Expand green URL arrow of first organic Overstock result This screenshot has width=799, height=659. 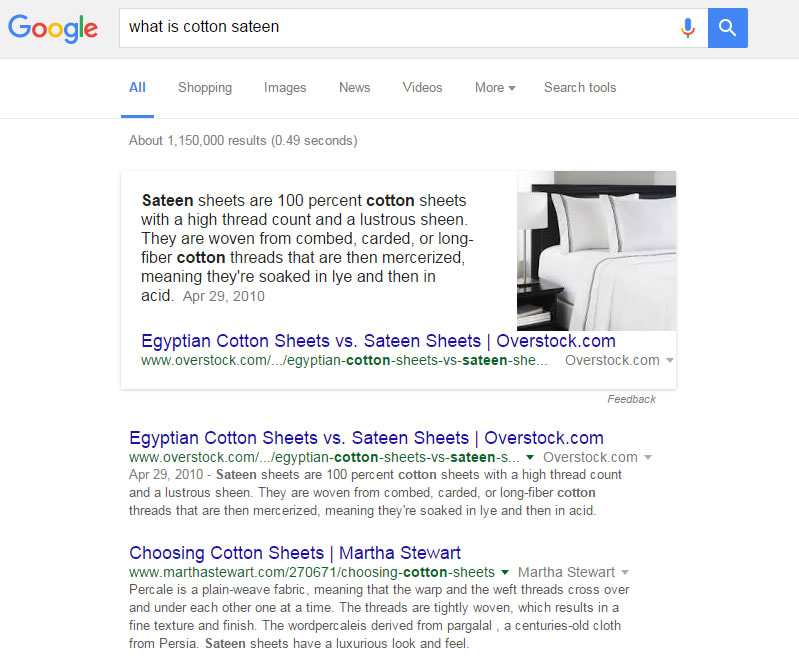click(532, 457)
